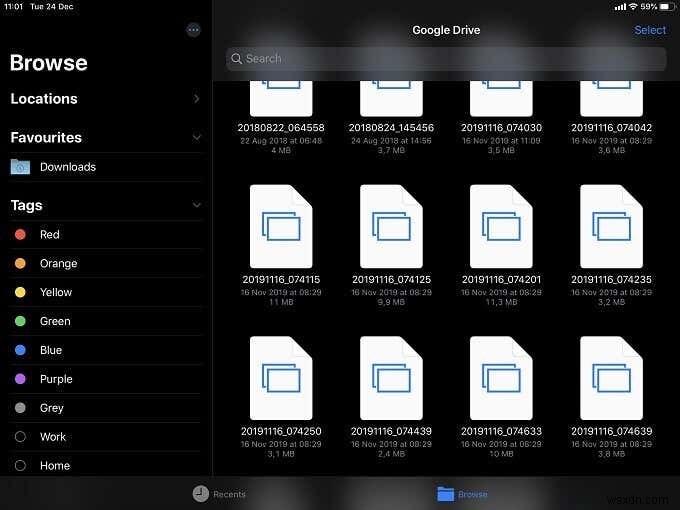Collapse the Tags section chevron
The image size is (680, 510).
(196, 205)
